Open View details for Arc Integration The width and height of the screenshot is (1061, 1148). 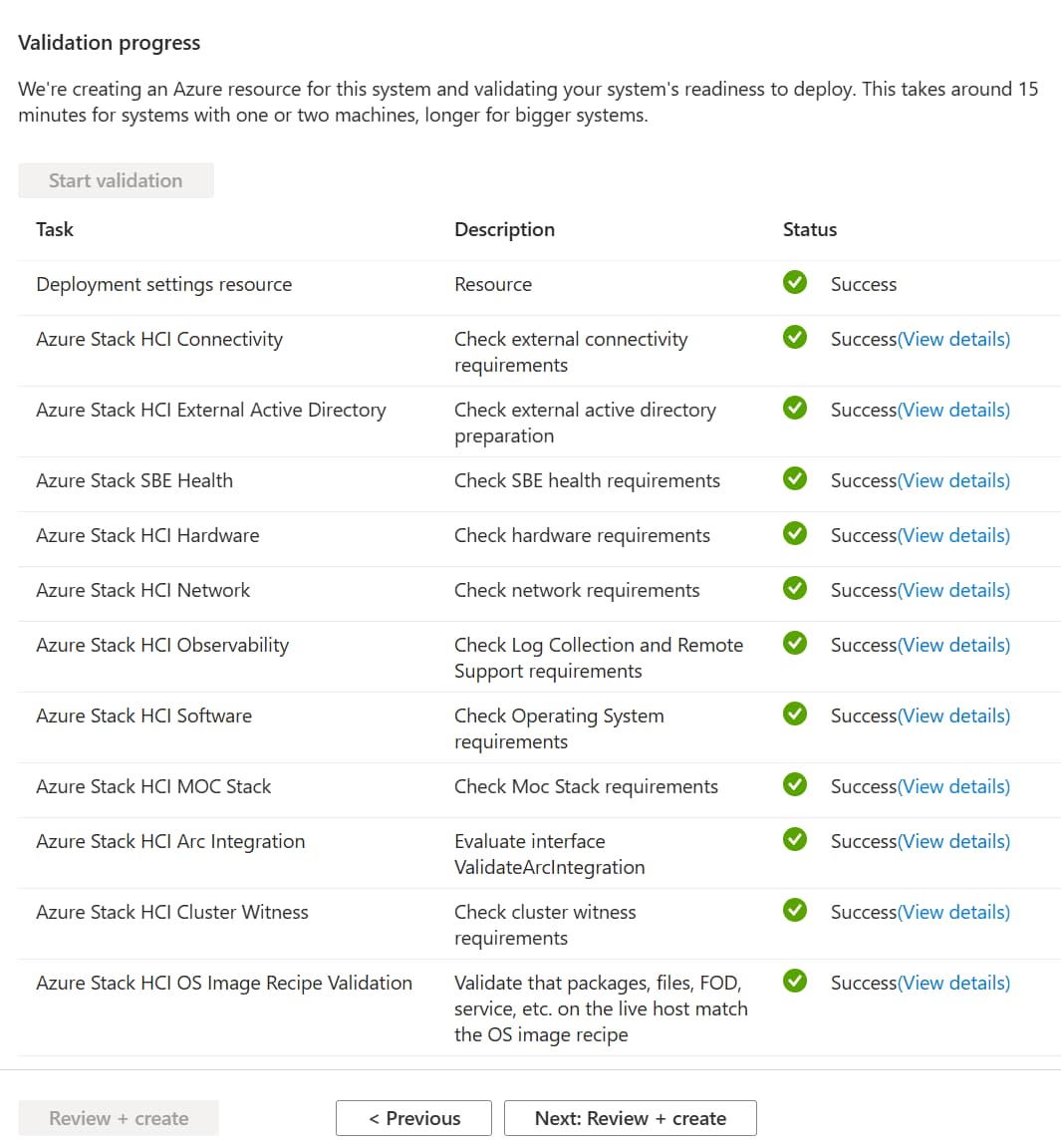coord(954,841)
